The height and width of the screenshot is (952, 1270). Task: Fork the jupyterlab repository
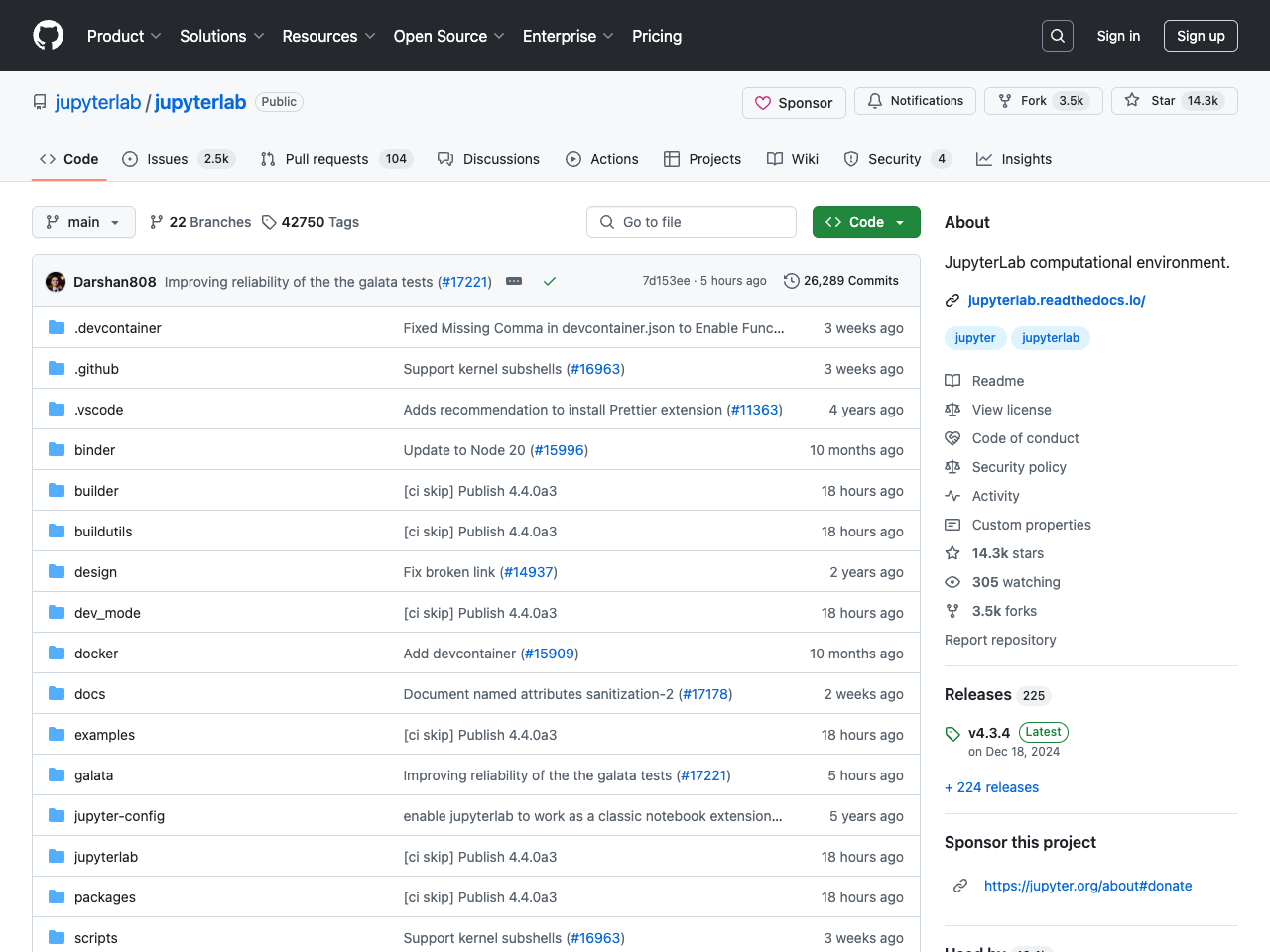(1043, 101)
